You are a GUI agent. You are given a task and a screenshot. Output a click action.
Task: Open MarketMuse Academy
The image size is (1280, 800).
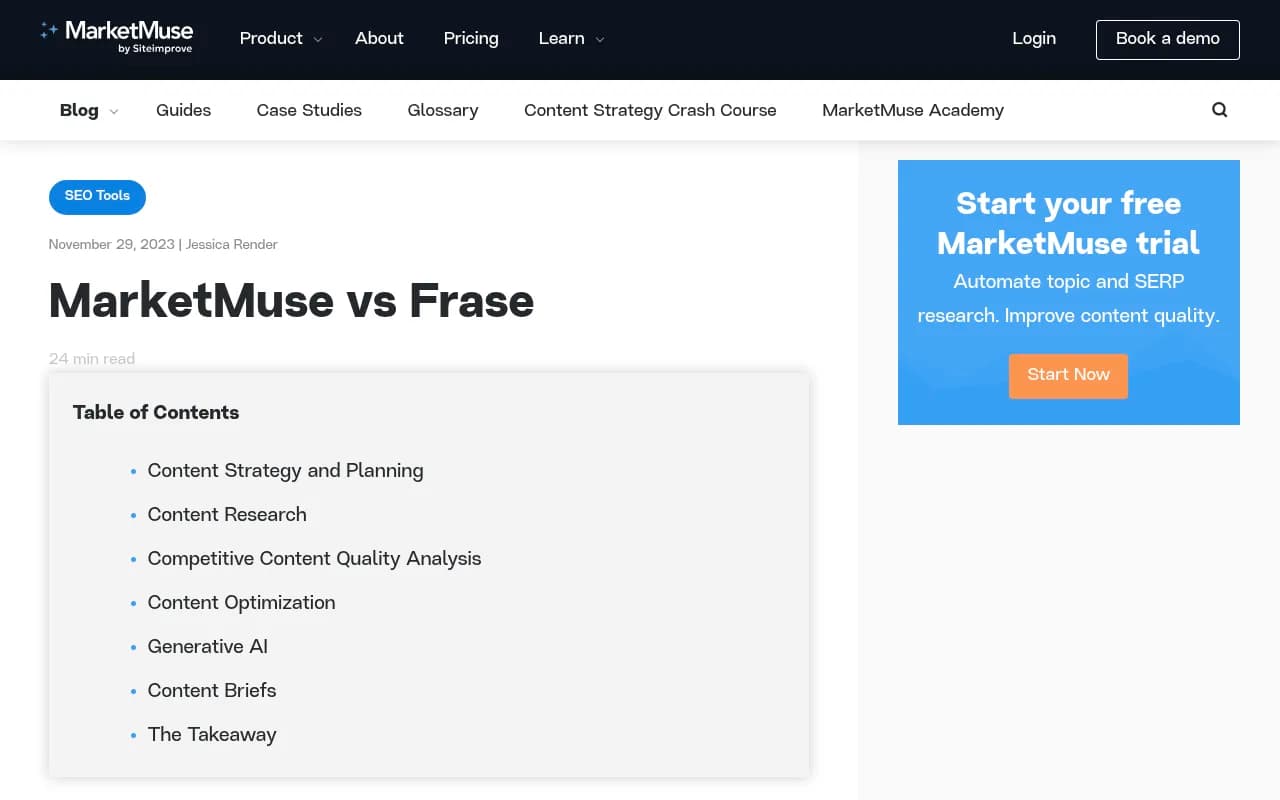(913, 110)
